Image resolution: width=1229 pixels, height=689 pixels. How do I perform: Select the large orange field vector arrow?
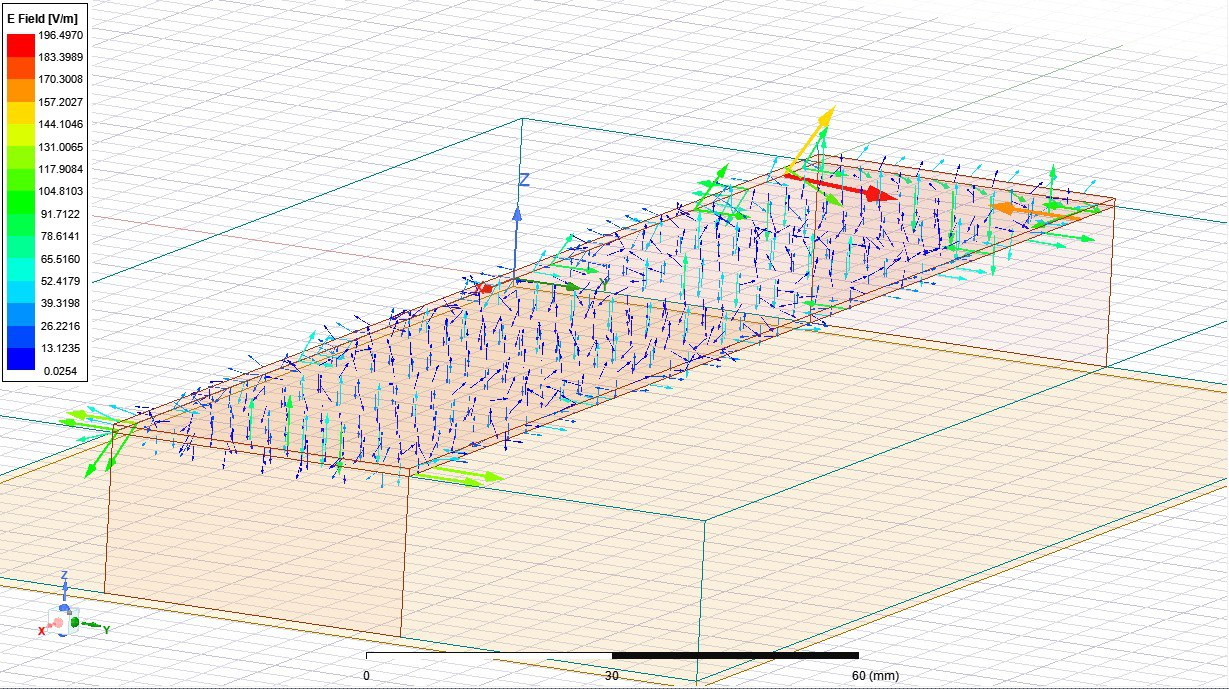tap(1036, 210)
